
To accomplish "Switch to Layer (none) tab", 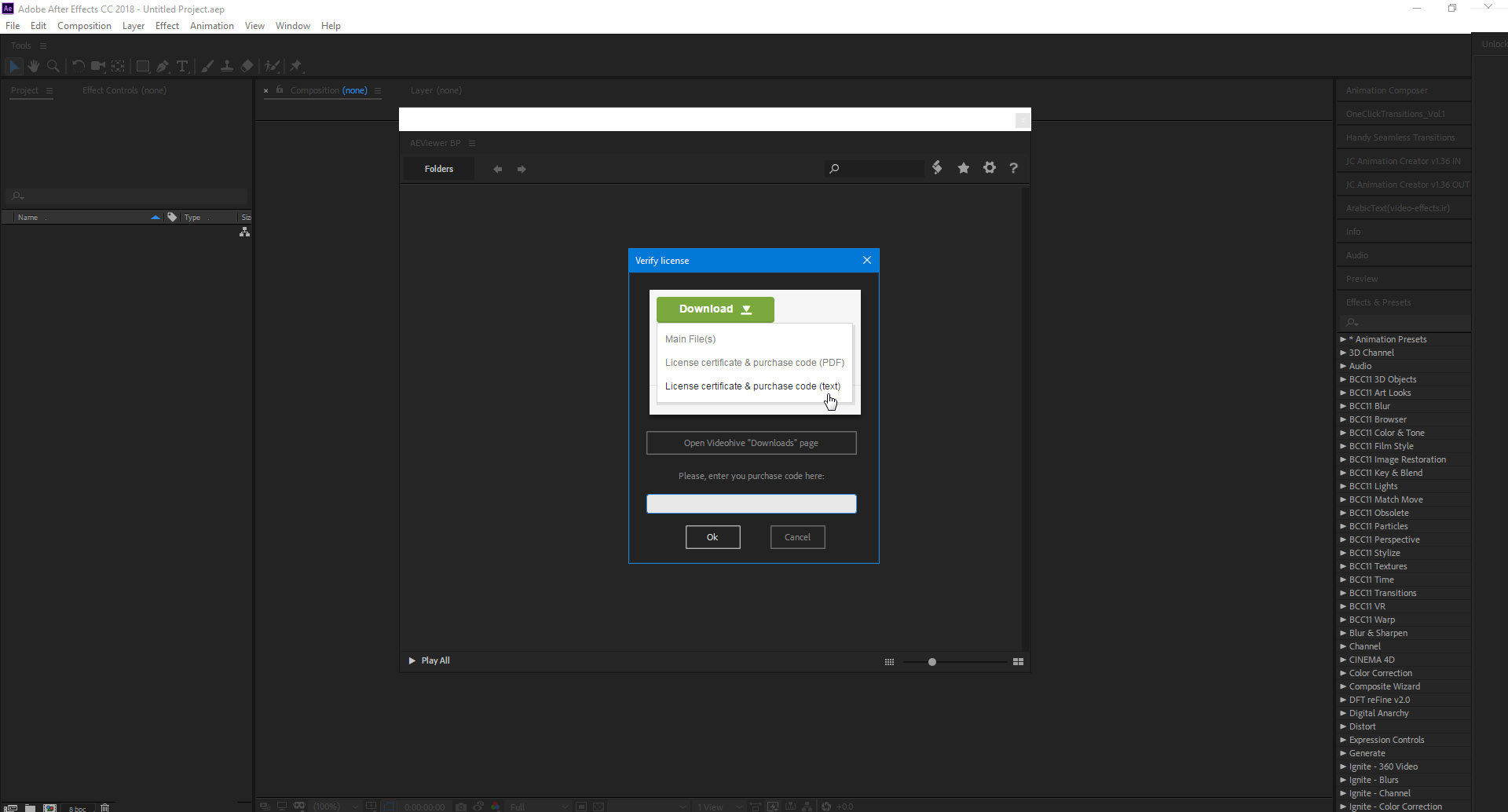I will [x=436, y=90].
